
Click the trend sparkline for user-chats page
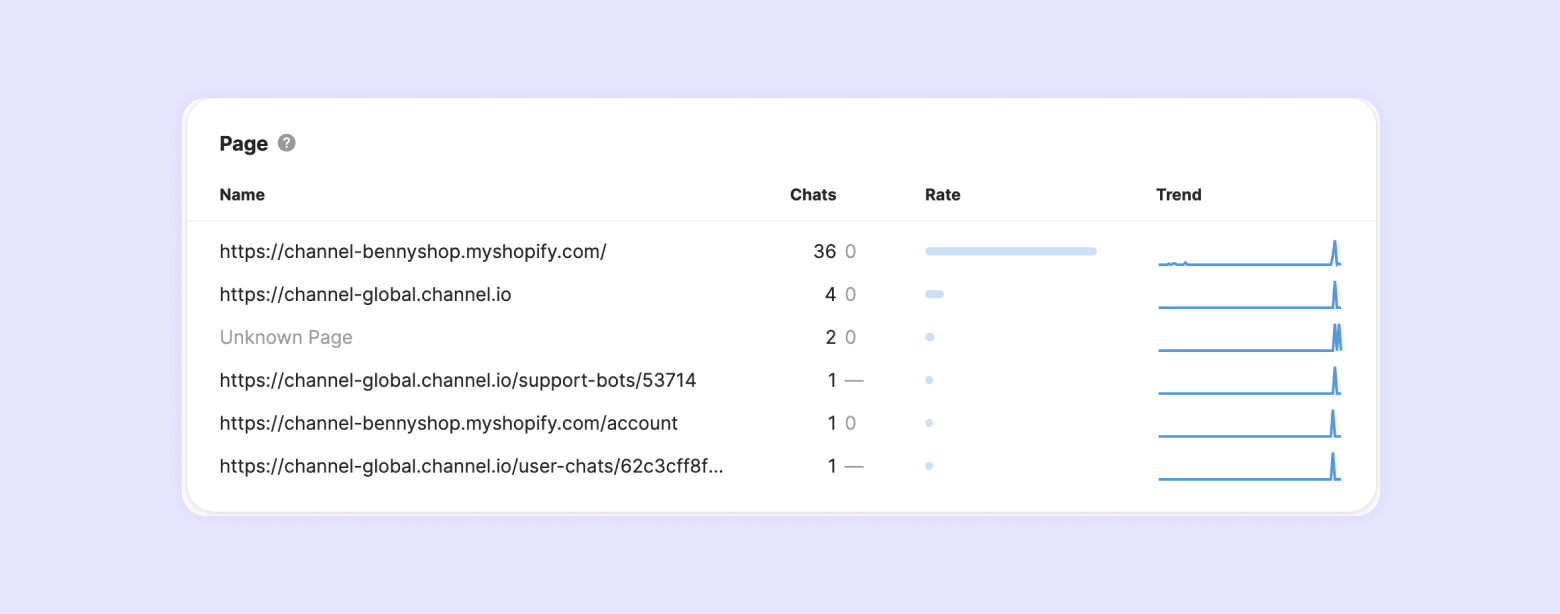click(x=1249, y=468)
